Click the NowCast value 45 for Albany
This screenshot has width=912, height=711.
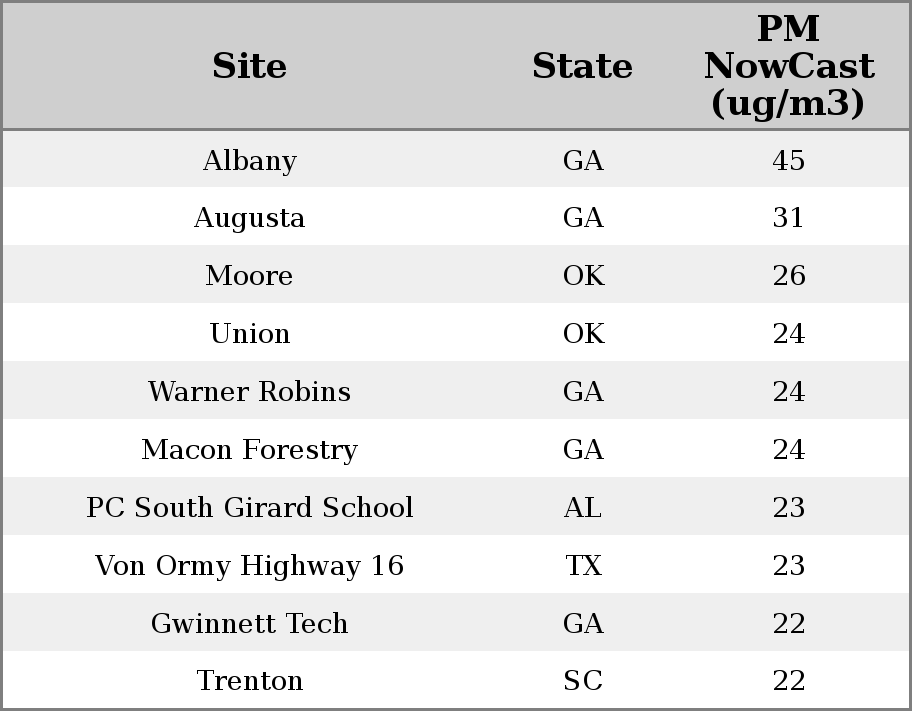pos(788,160)
